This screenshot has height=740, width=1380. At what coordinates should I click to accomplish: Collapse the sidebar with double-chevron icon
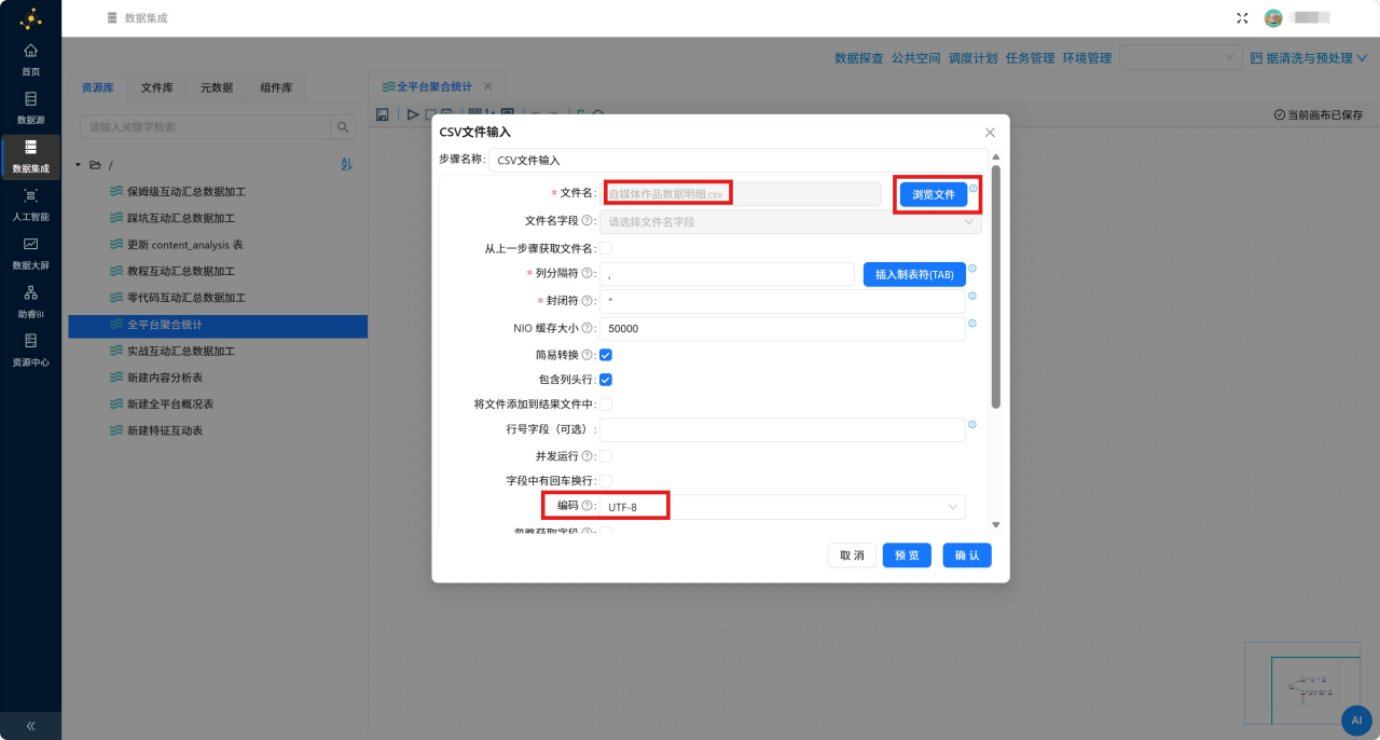31,726
